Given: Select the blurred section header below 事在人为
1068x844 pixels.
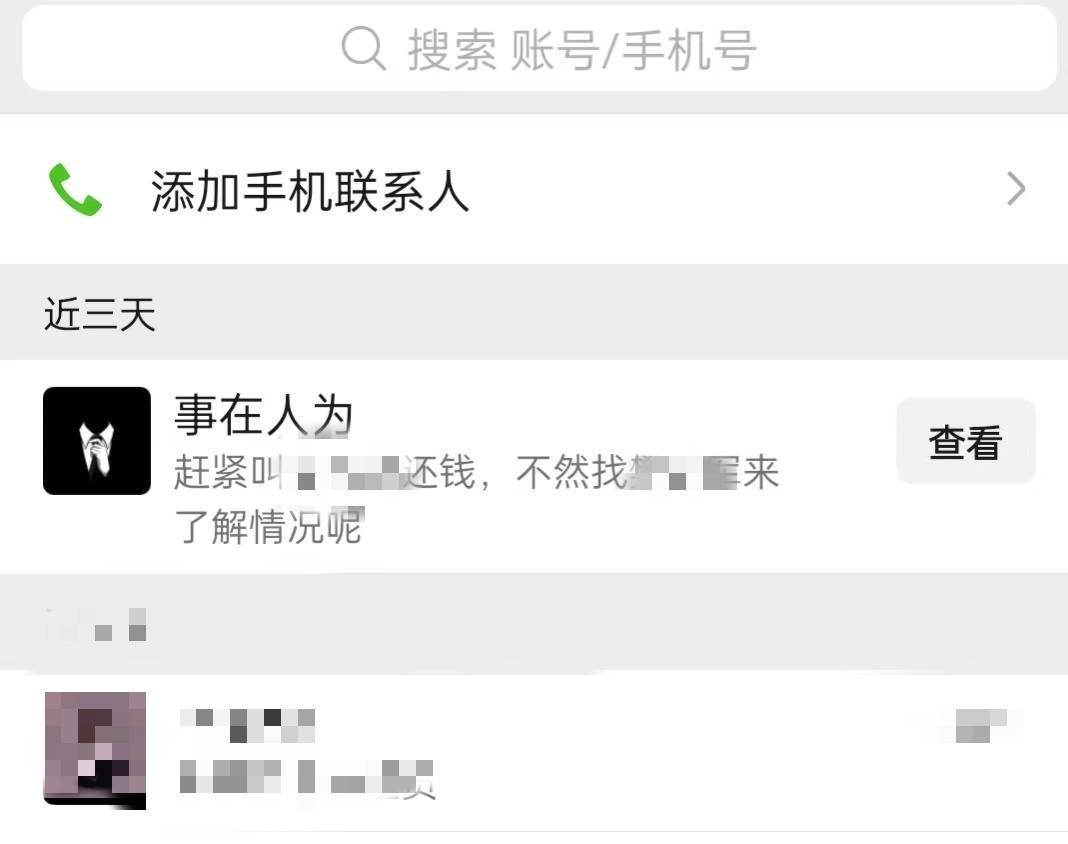Looking at the screenshot, I should (x=96, y=625).
